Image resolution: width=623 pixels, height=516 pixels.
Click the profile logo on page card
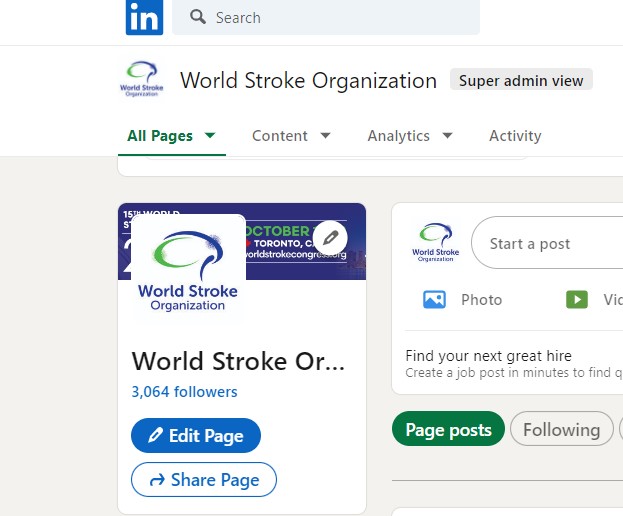click(x=188, y=267)
